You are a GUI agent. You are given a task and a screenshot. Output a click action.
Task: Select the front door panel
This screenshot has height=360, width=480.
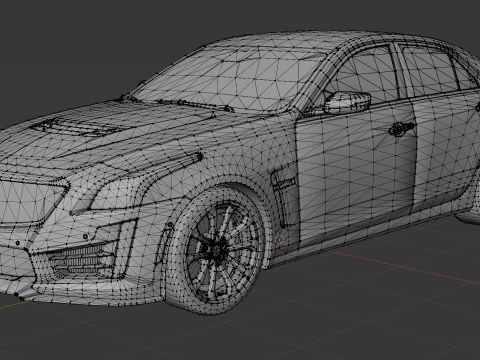tap(357, 177)
